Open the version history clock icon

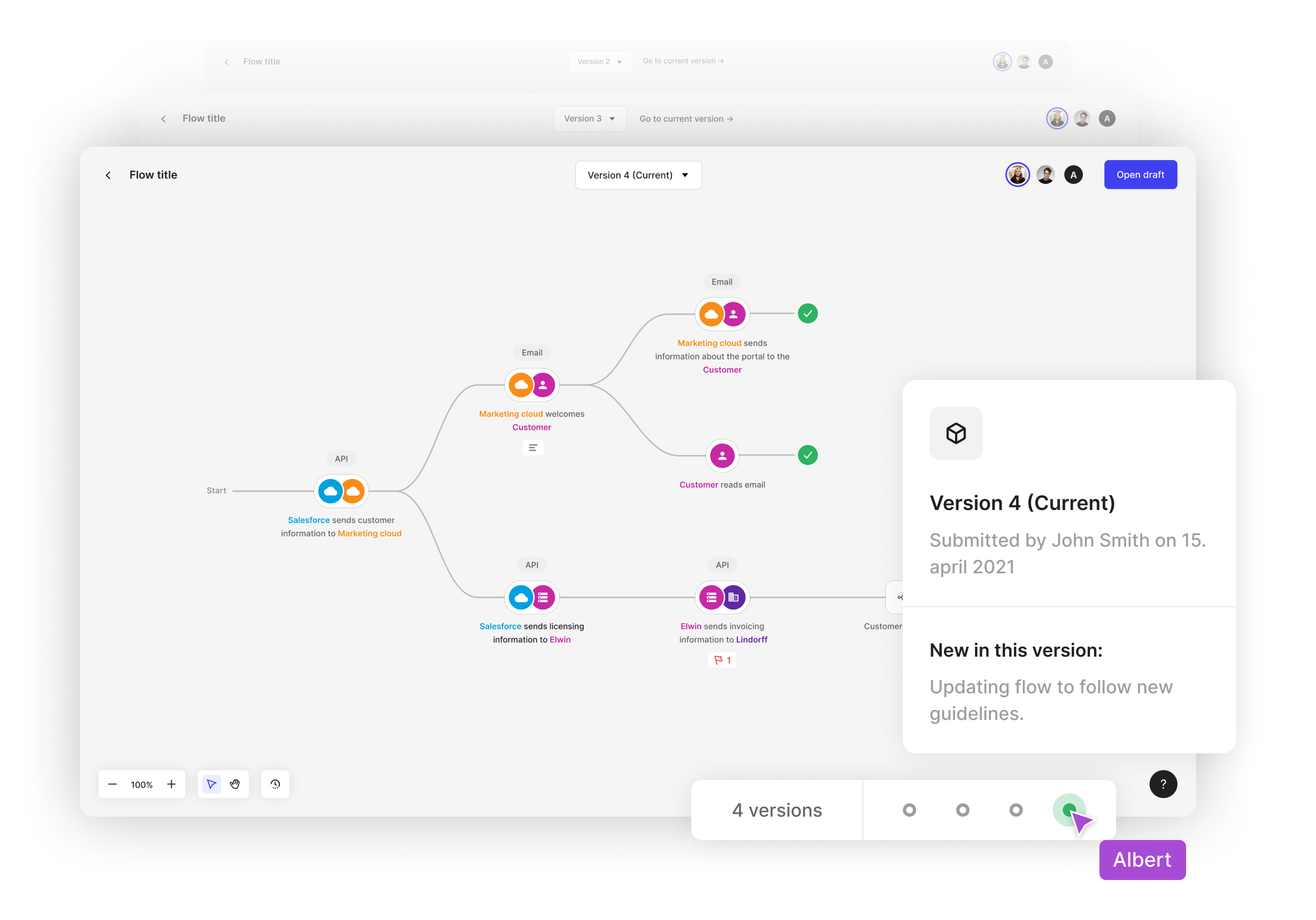pyautogui.click(x=275, y=784)
